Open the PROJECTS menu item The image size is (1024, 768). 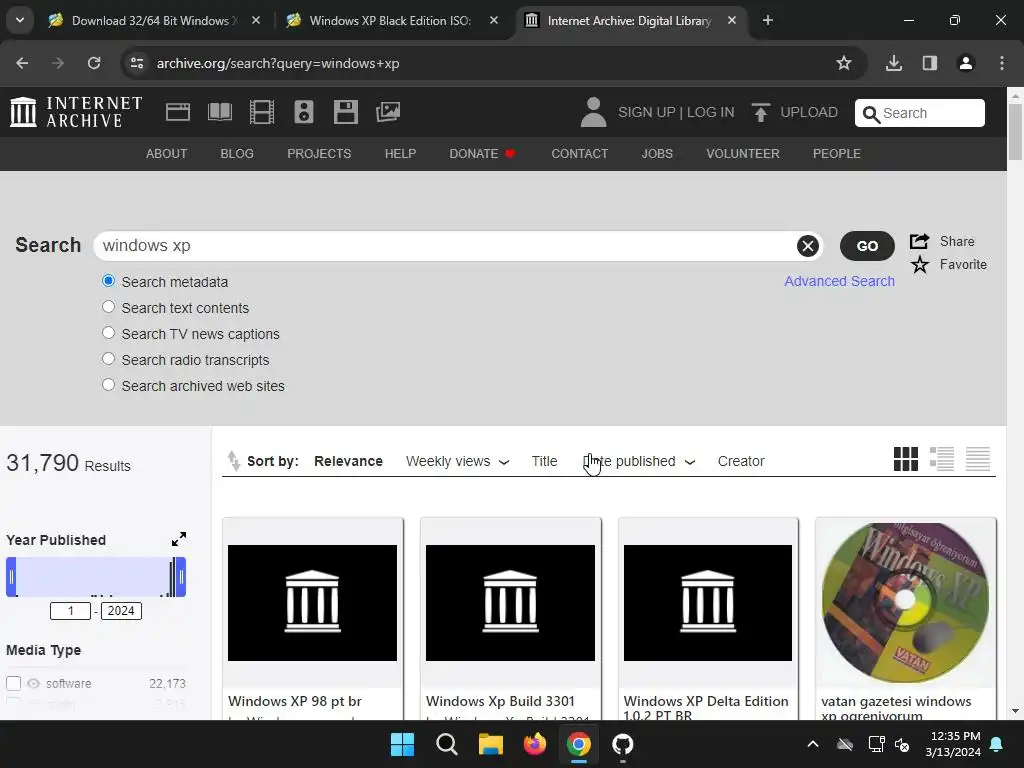(319, 153)
